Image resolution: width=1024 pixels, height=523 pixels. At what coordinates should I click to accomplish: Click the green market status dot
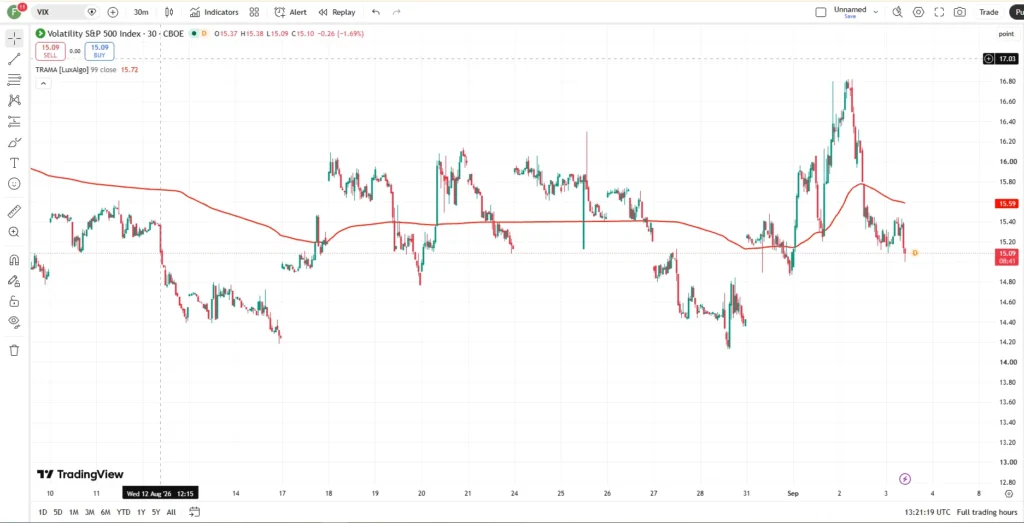(194, 33)
